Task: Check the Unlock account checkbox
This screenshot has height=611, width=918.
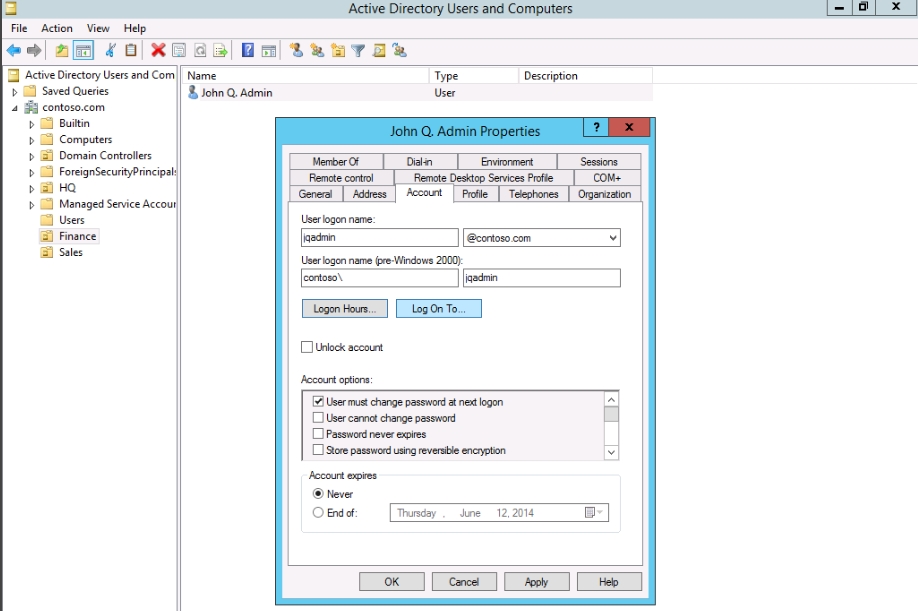Action: (x=307, y=348)
